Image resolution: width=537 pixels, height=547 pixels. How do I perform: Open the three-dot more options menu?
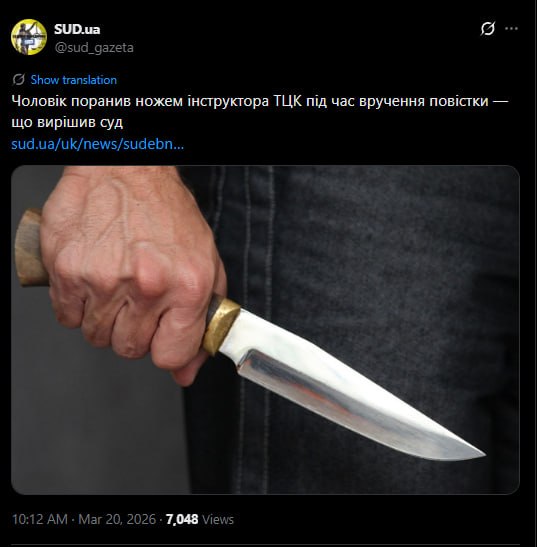(511, 29)
